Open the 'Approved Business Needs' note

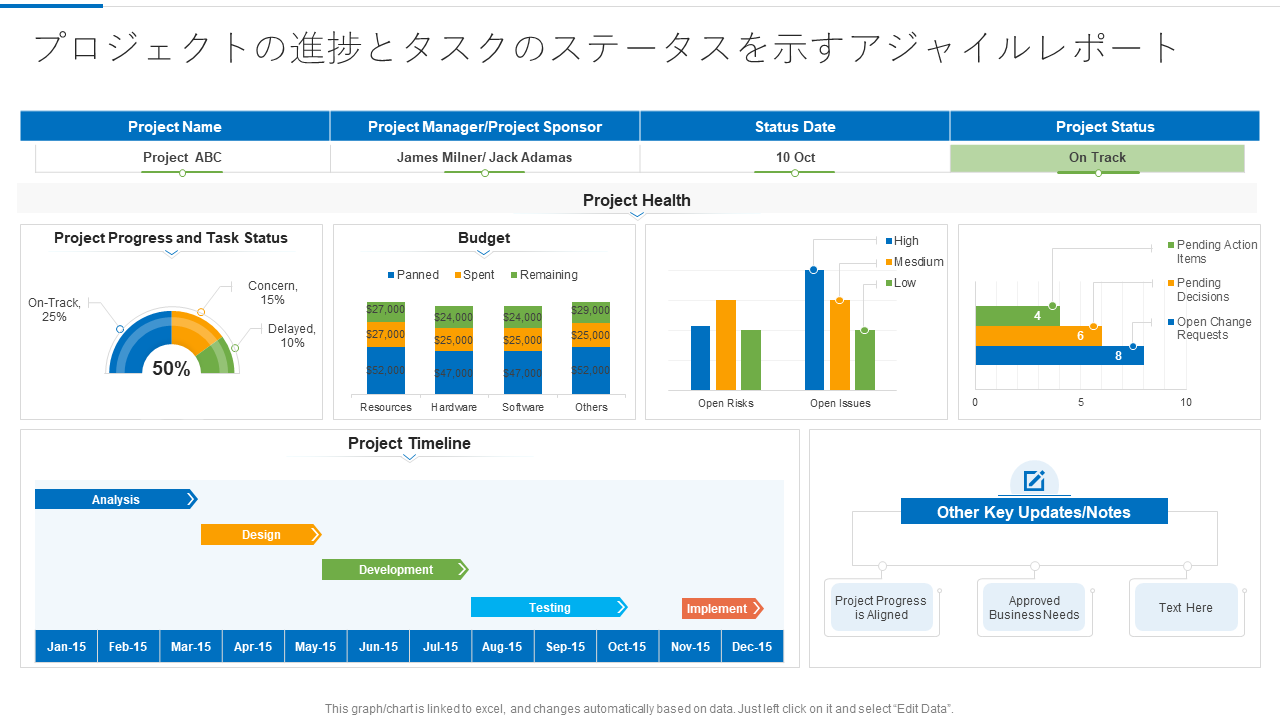tap(1034, 608)
